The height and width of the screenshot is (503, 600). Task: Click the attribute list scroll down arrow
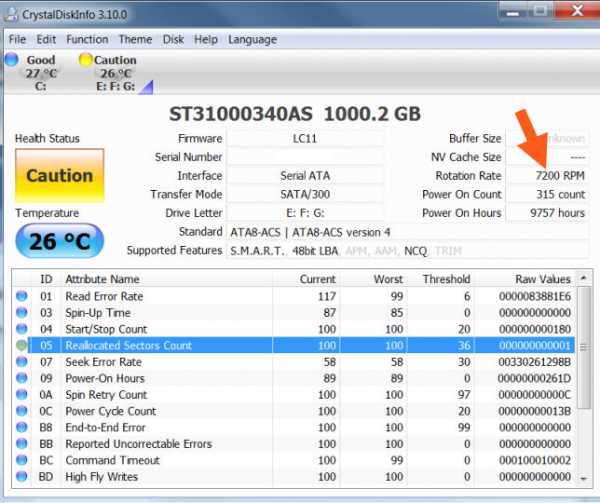(584, 479)
